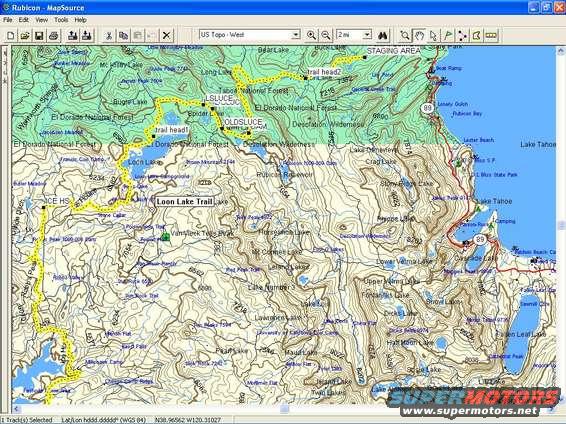
Task: Click the 'trail head1' waypoint label
Action: coord(171,130)
